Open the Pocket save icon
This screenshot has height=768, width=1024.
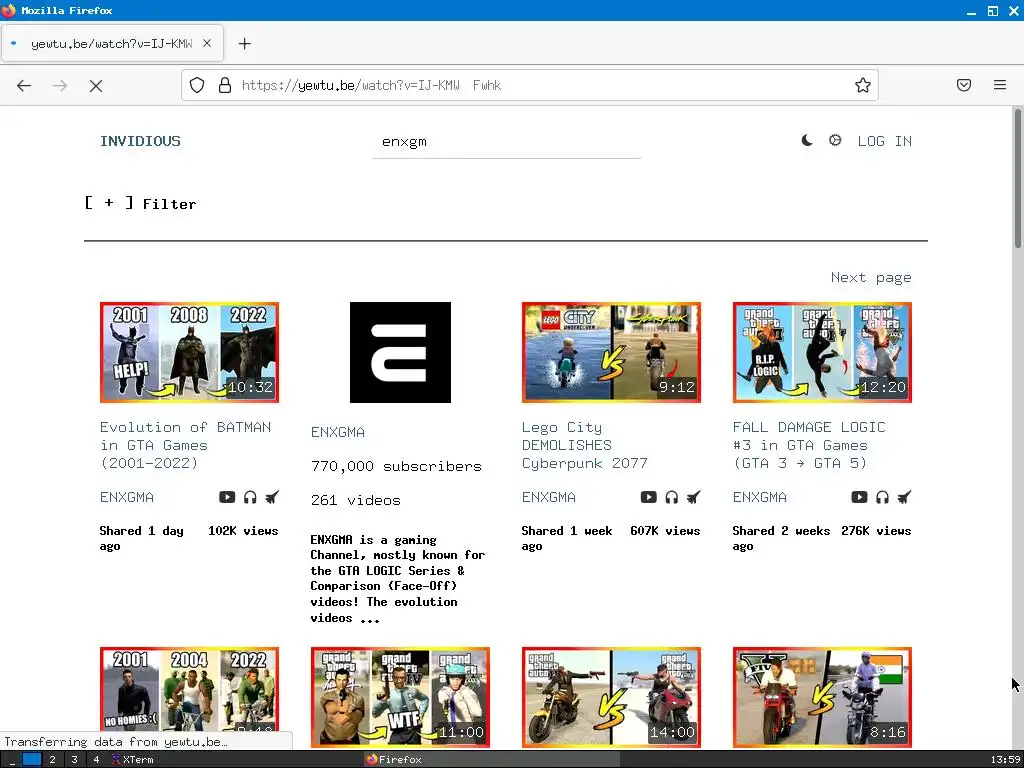(x=964, y=85)
